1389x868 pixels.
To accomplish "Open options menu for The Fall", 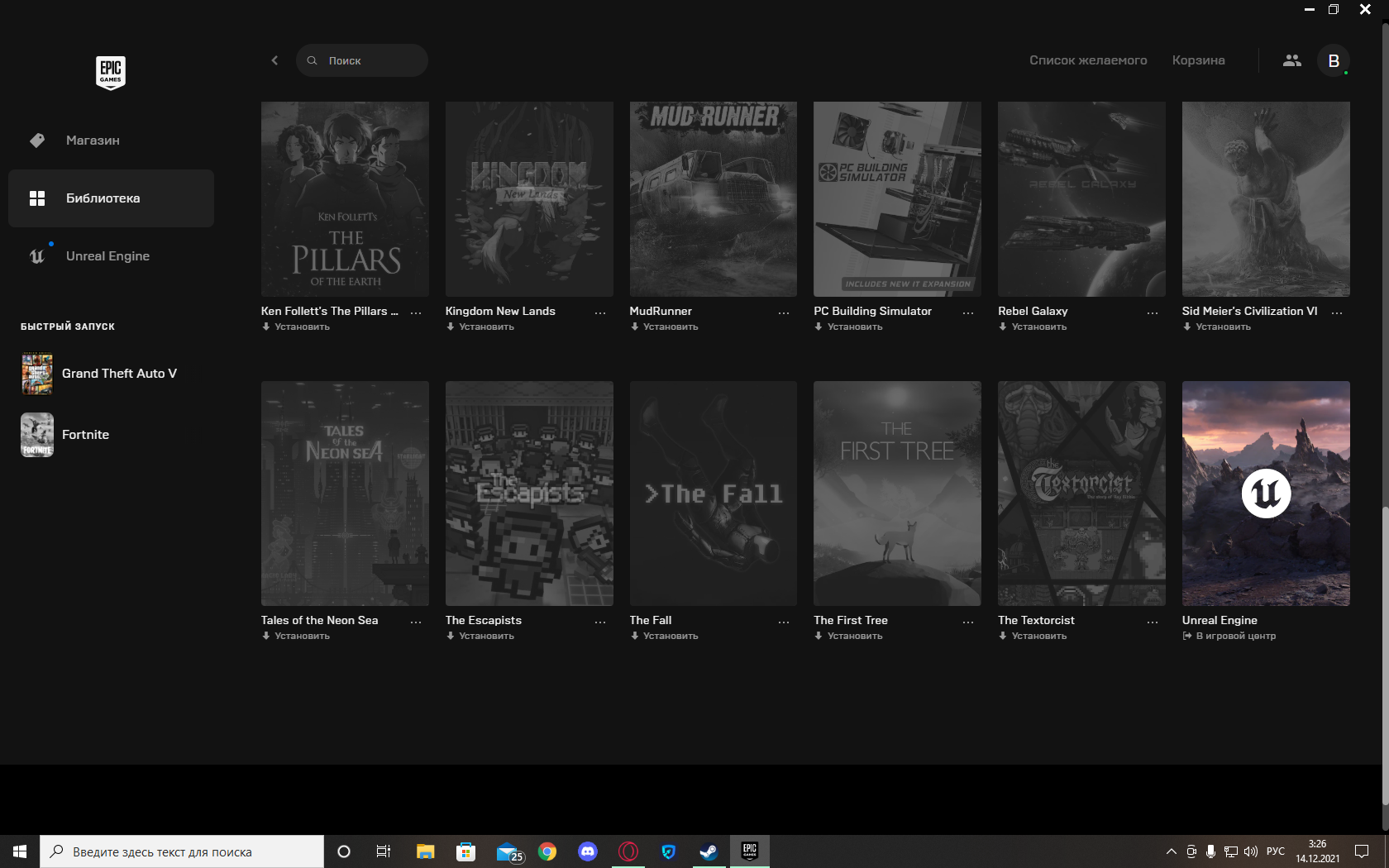I will pos(784,622).
